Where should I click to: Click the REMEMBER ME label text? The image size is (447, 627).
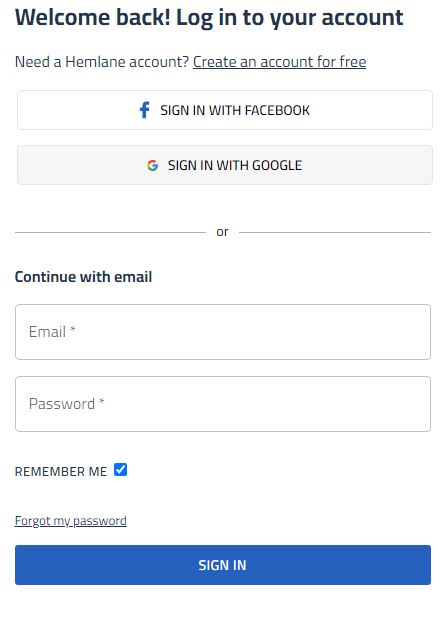61,471
